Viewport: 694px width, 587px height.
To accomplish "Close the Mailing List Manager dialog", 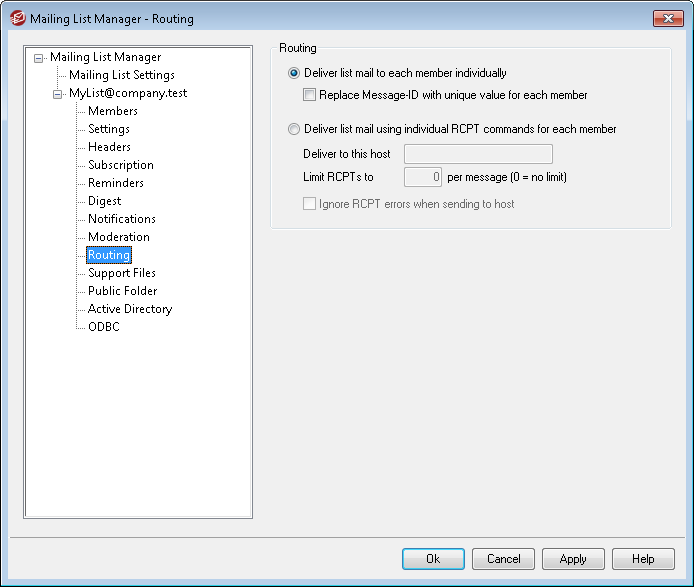I will (666, 18).
